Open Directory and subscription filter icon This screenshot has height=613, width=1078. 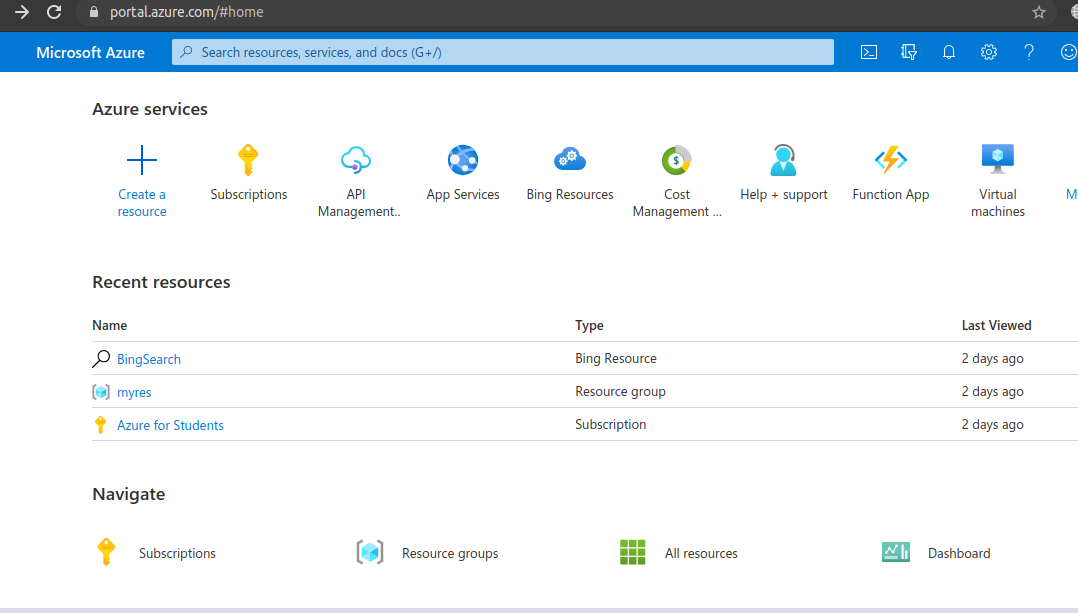(909, 52)
